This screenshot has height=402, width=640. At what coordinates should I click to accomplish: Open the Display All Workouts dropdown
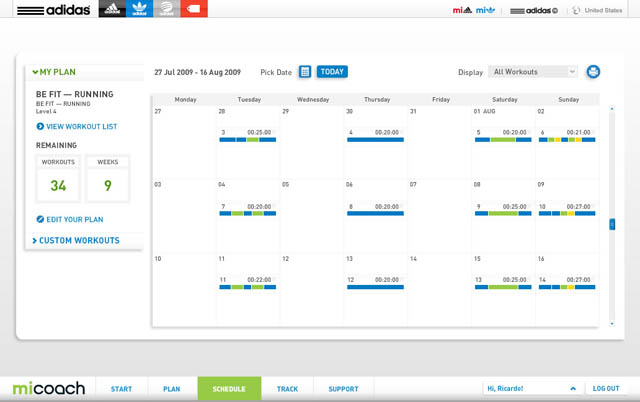click(534, 72)
